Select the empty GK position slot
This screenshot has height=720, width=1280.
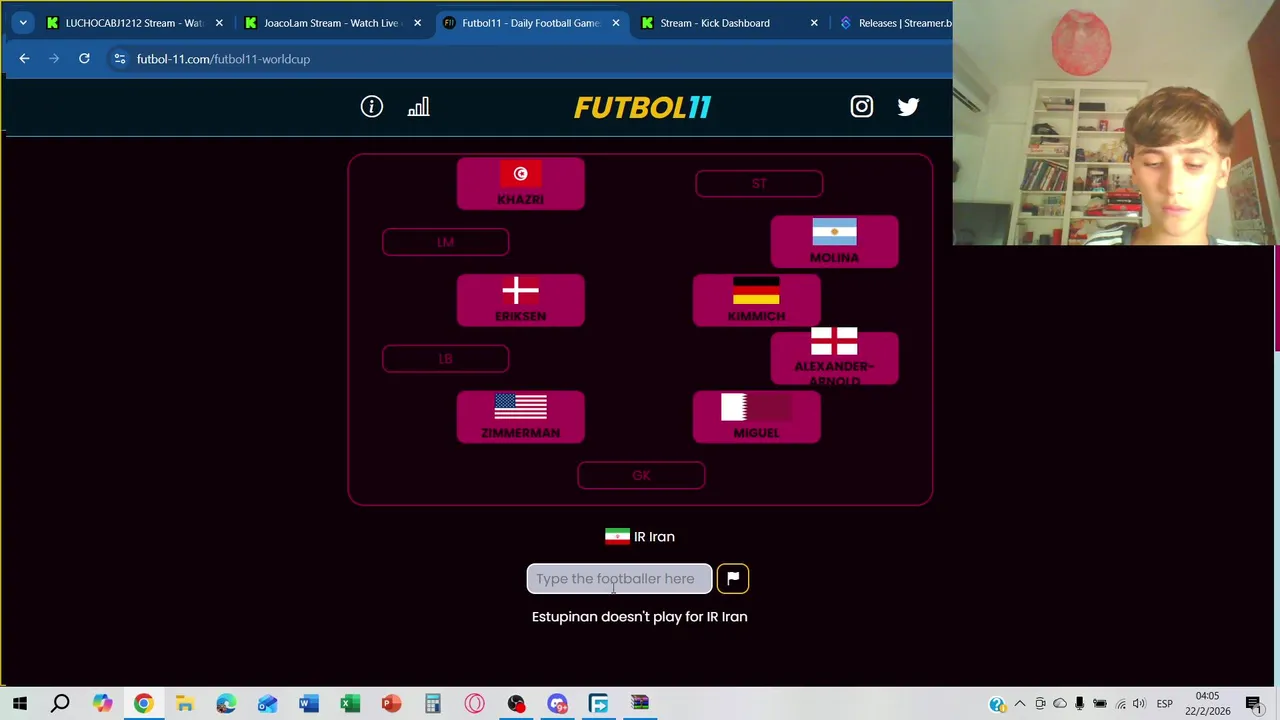[641, 475]
